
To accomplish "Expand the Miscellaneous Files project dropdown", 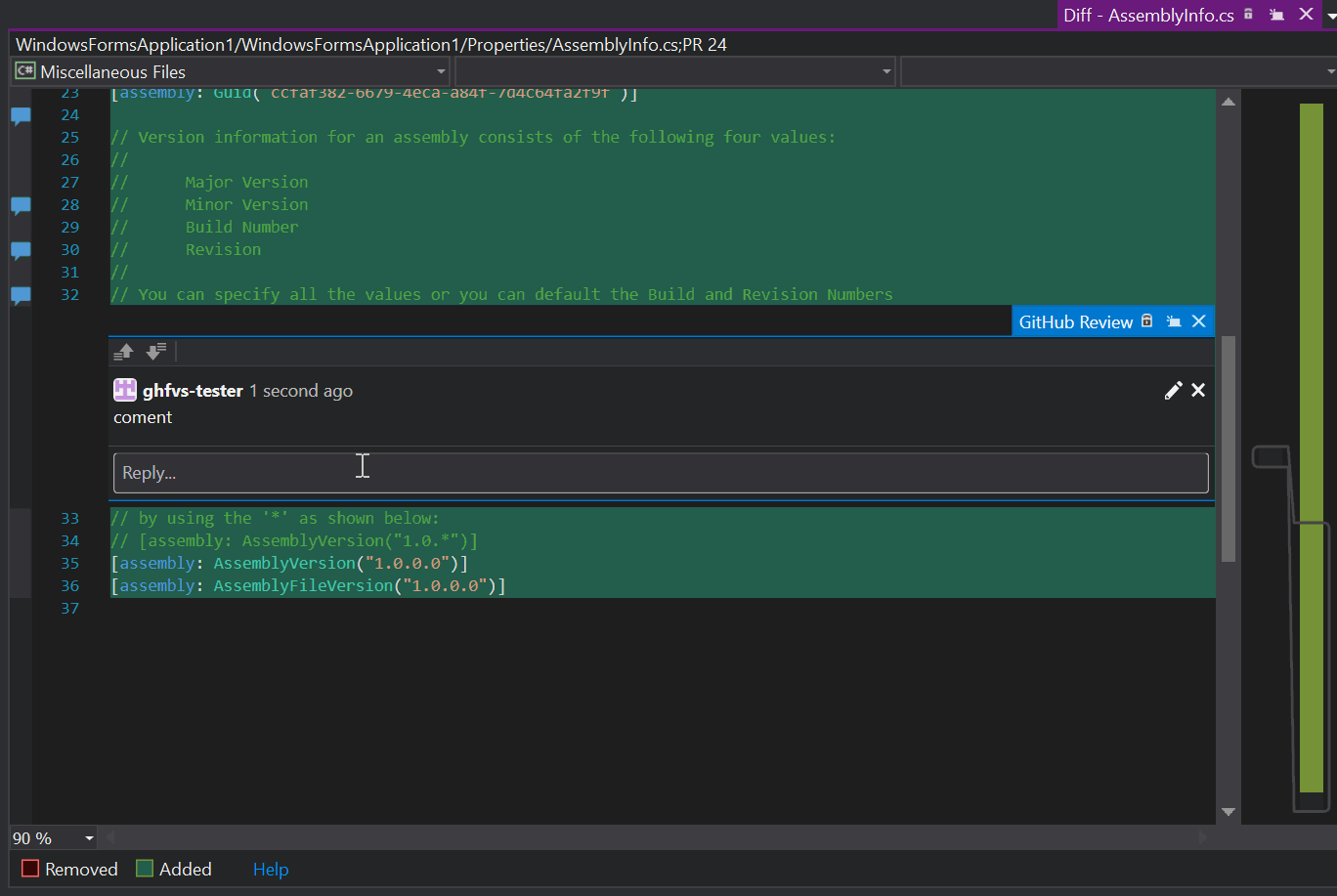I will coord(441,72).
